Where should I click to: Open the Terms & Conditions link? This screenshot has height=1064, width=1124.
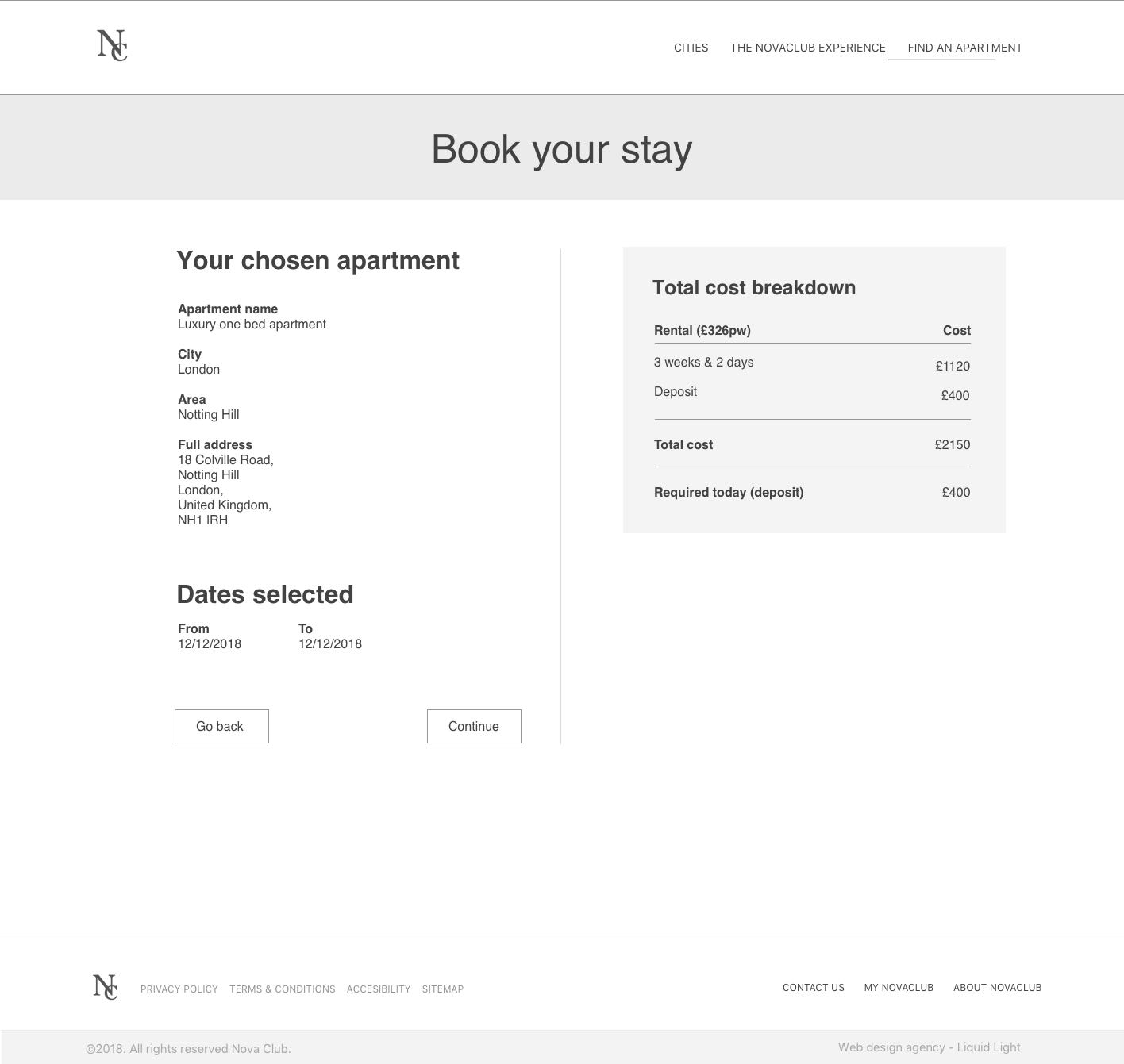(x=282, y=989)
